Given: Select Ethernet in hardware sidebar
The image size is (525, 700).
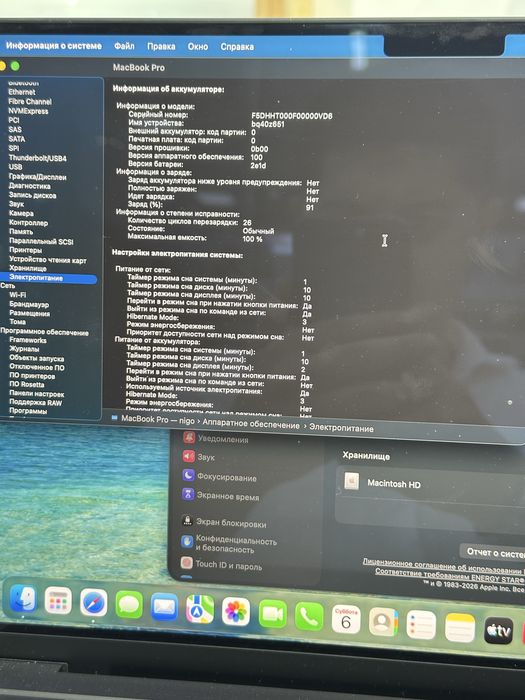Looking at the screenshot, I should [x=21, y=92].
